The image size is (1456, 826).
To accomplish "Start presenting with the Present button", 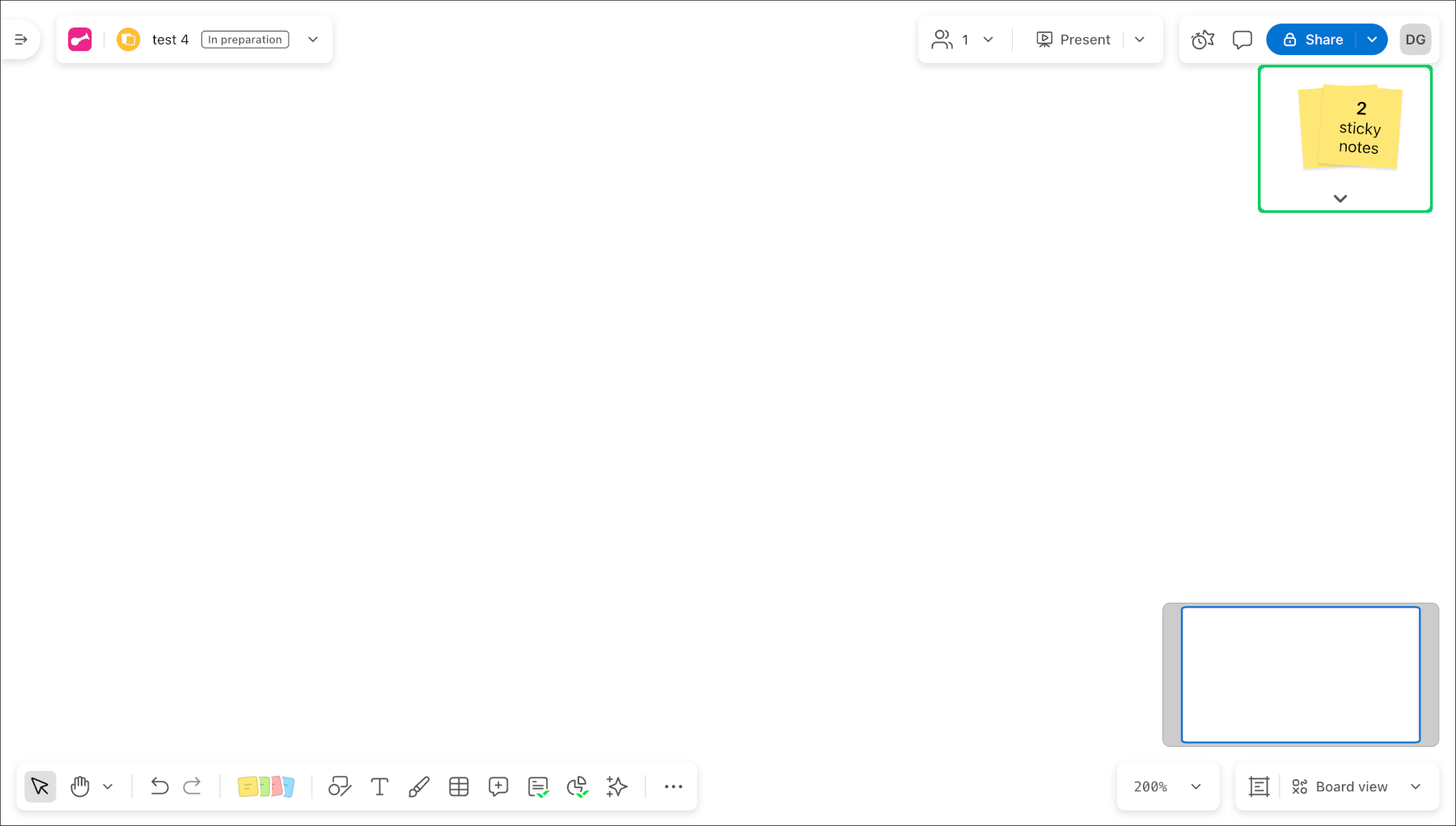I will 1073,39.
